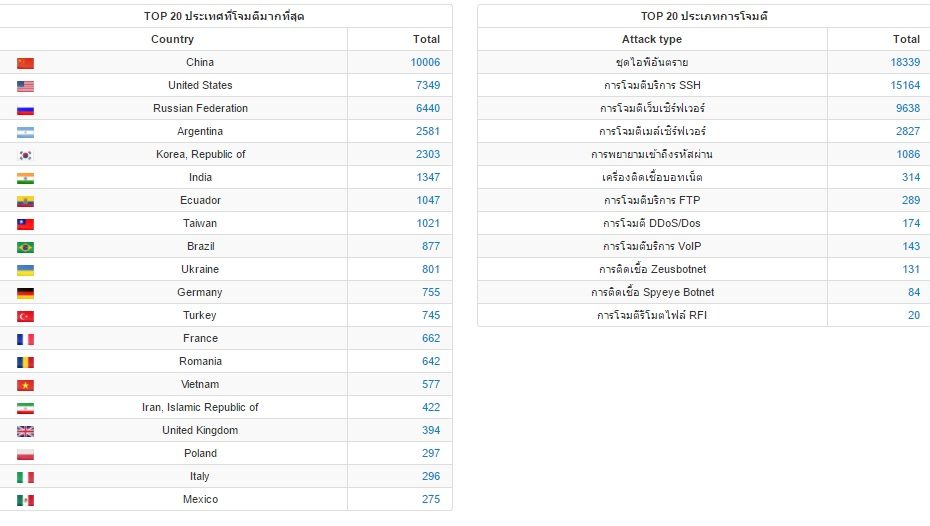The image size is (930, 526).
Task: Click the United Kingdom flag icon
Action: pyautogui.click(x=26, y=432)
